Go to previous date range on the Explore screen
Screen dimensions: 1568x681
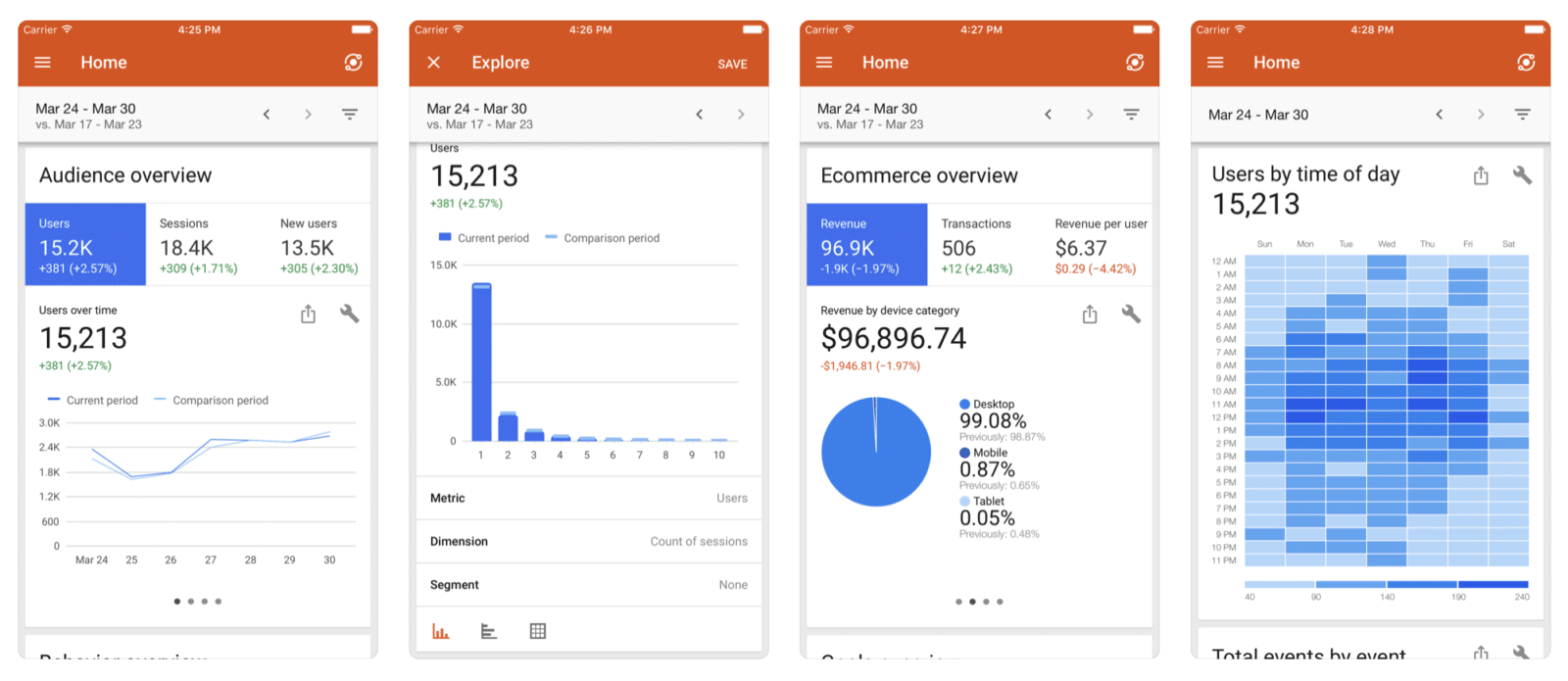pos(699,115)
